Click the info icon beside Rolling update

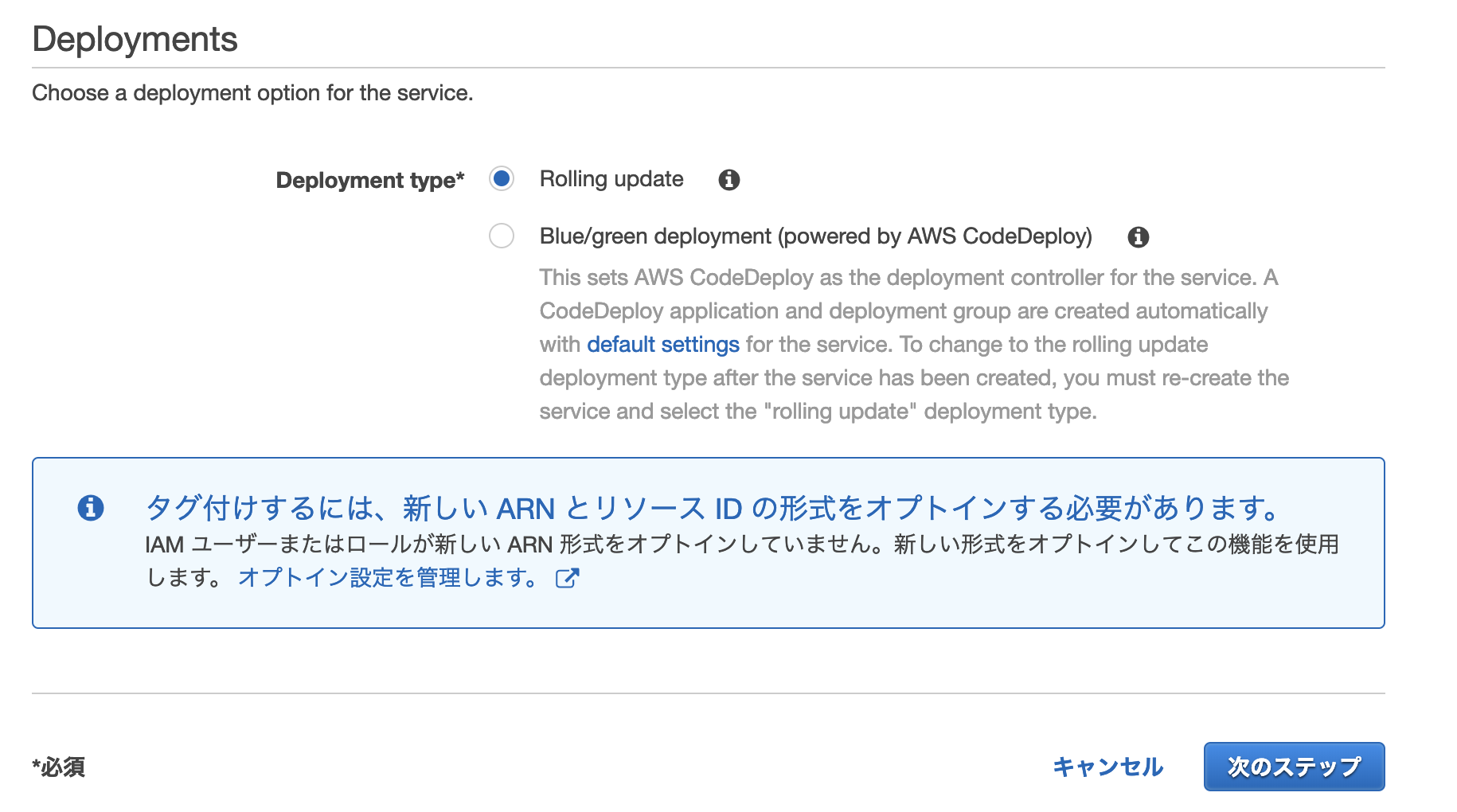(728, 180)
